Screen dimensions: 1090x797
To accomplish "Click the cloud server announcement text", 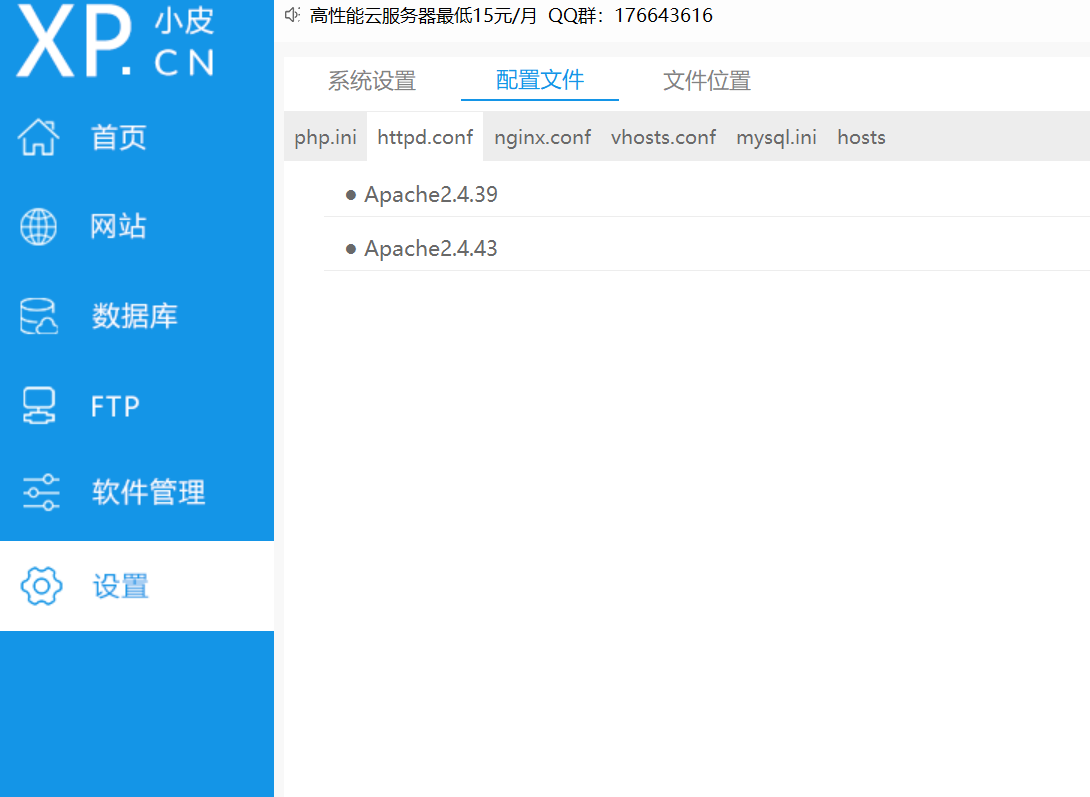I will (x=511, y=15).
